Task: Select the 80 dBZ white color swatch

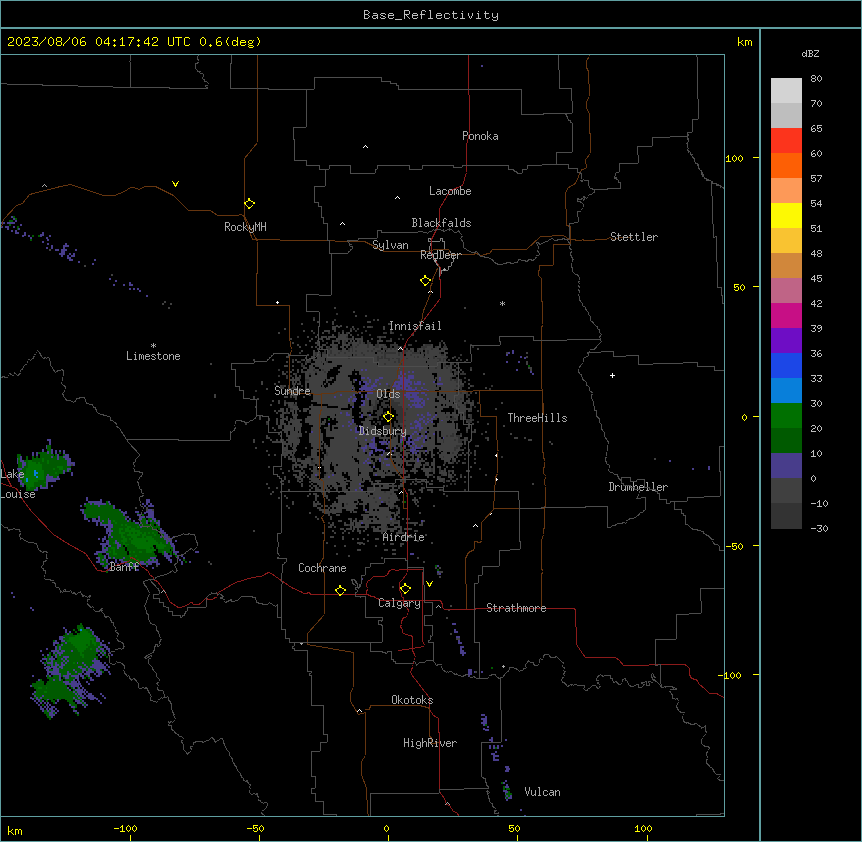Action: pos(786,91)
